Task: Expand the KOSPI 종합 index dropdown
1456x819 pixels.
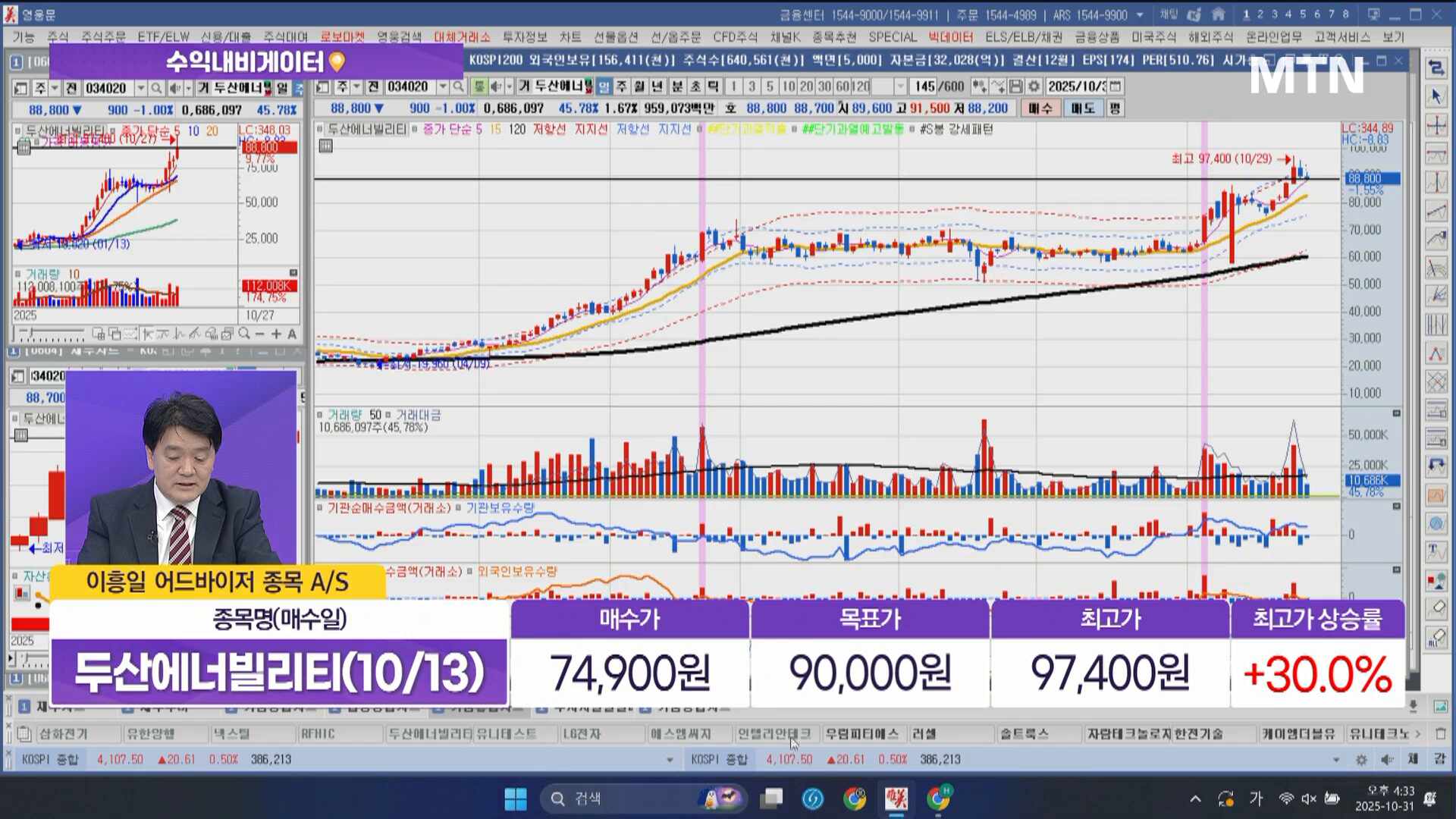Action: [x=670, y=759]
